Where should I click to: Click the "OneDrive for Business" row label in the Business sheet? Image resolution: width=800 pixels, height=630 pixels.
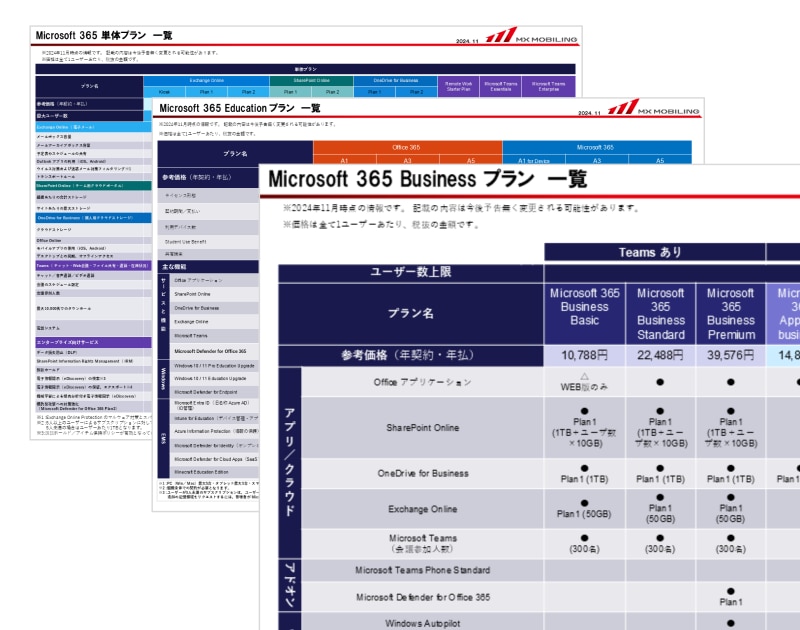point(422,473)
